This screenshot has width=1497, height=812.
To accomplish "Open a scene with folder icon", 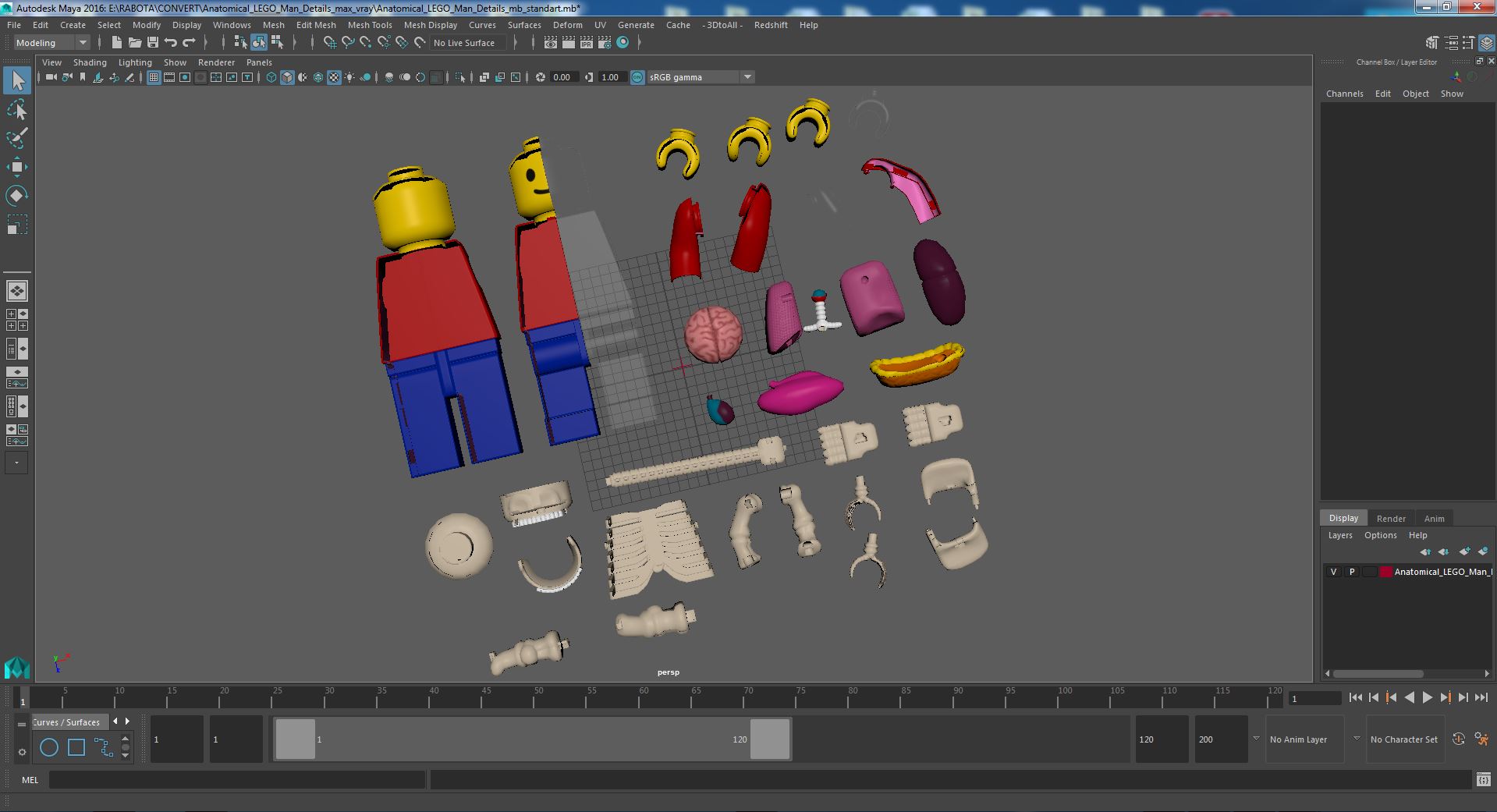I will pyautogui.click(x=135, y=43).
